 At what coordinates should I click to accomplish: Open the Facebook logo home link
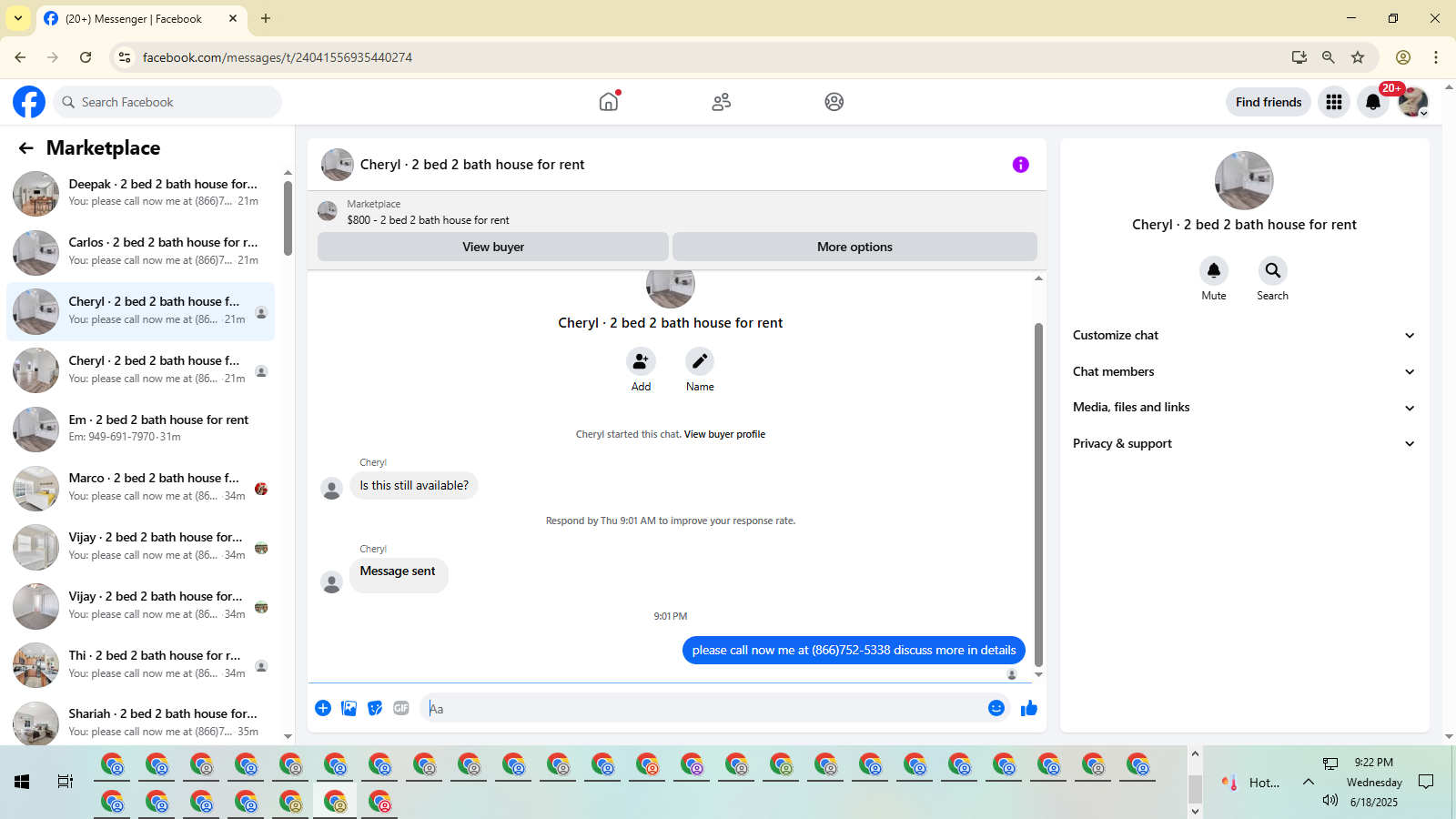pyautogui.click(x=29, y=102)
